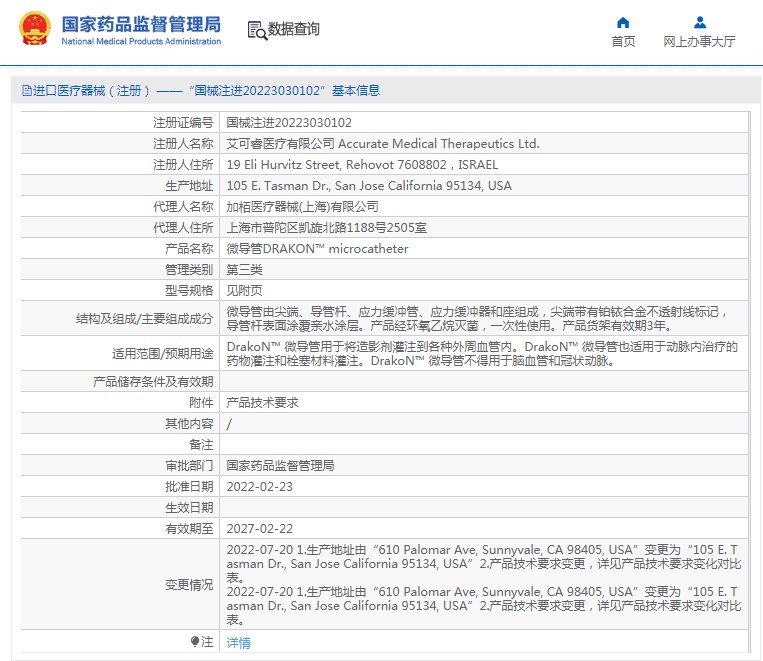Click the 管理类别 label
This screenshot has height=661, width=763.
(x=189, y=270)
